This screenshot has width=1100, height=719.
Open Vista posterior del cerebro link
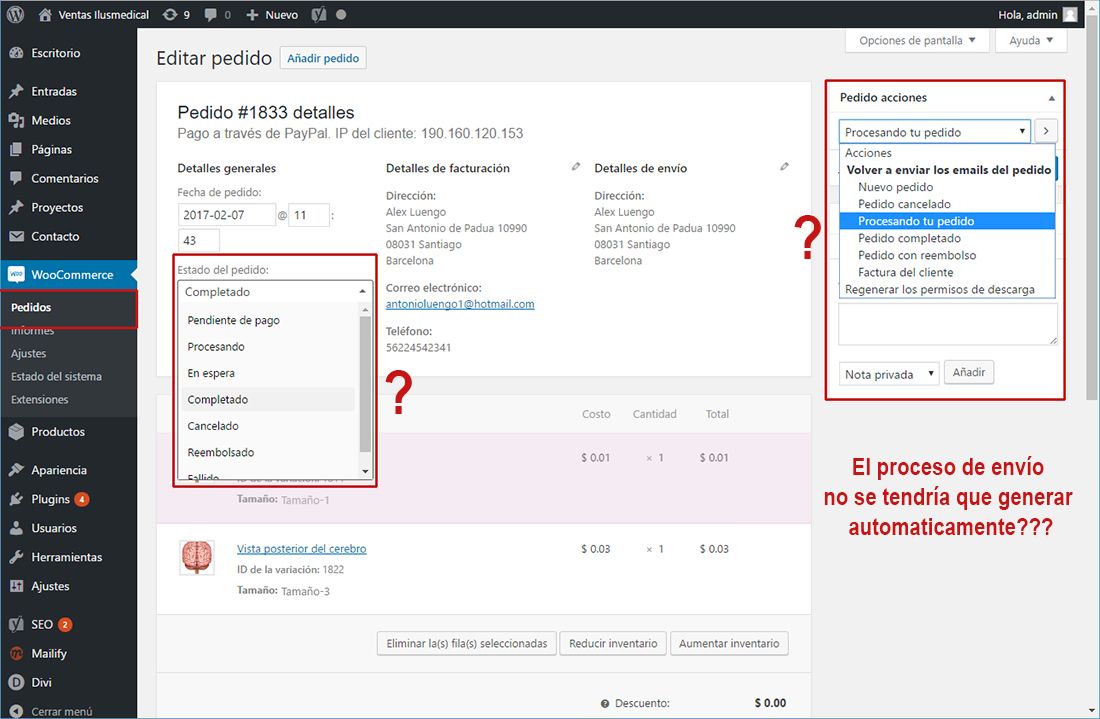click(302, 549)
